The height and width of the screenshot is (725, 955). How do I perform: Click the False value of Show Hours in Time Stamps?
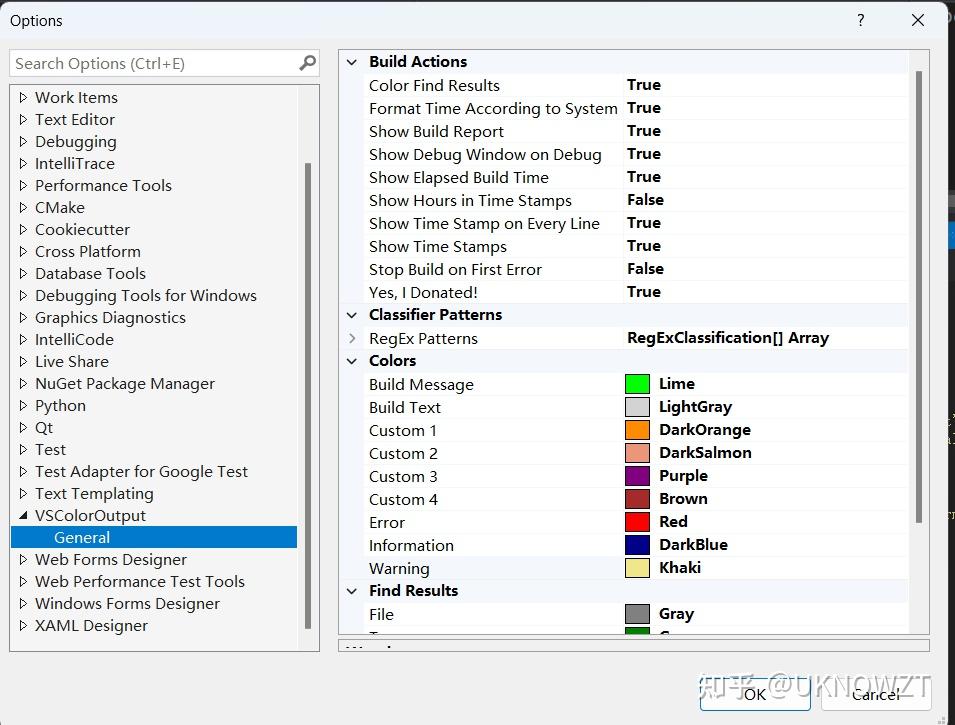tap(645, 200)
